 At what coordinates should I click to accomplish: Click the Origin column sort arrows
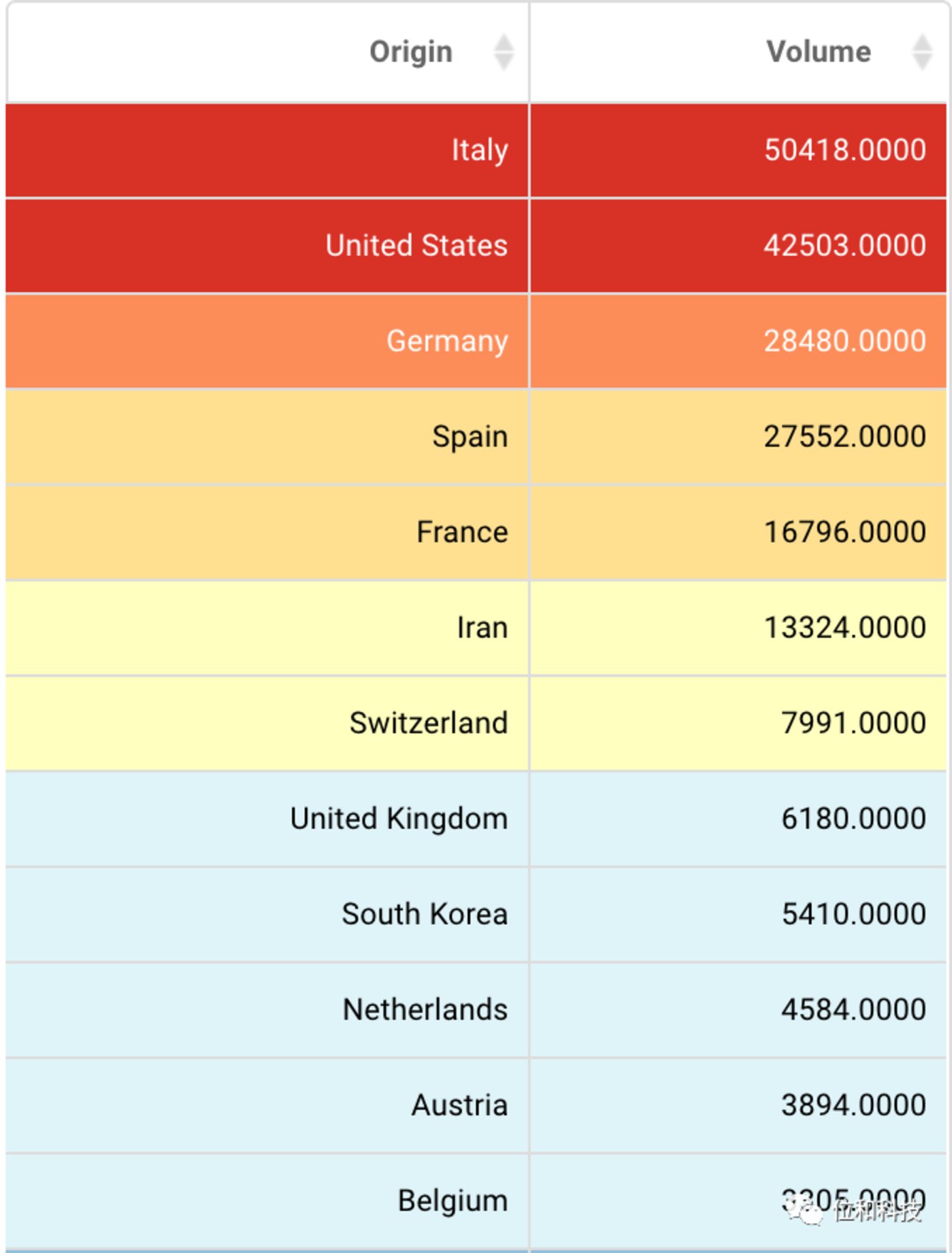point(504,52)
